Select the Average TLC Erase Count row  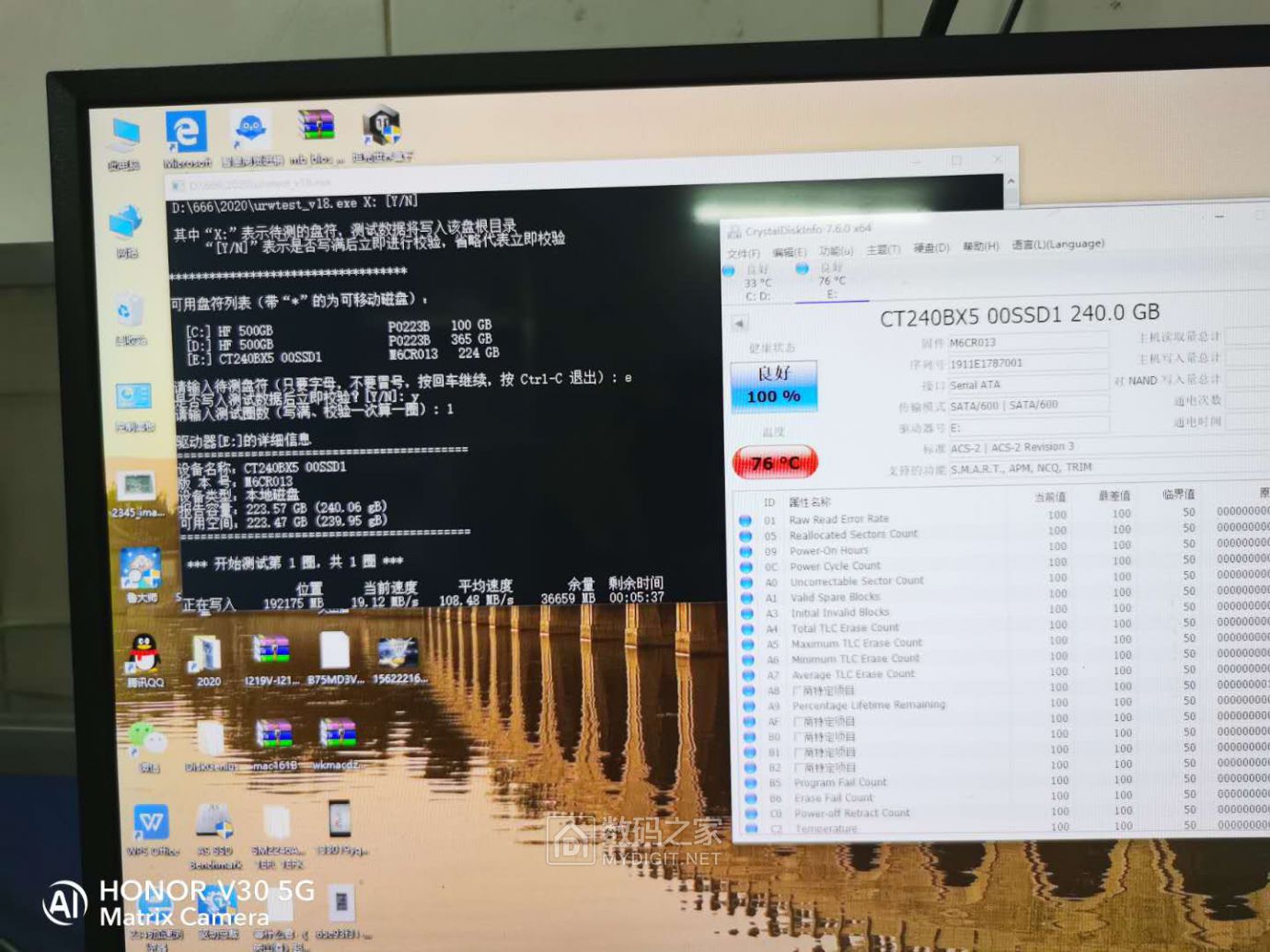point(1003,675)
